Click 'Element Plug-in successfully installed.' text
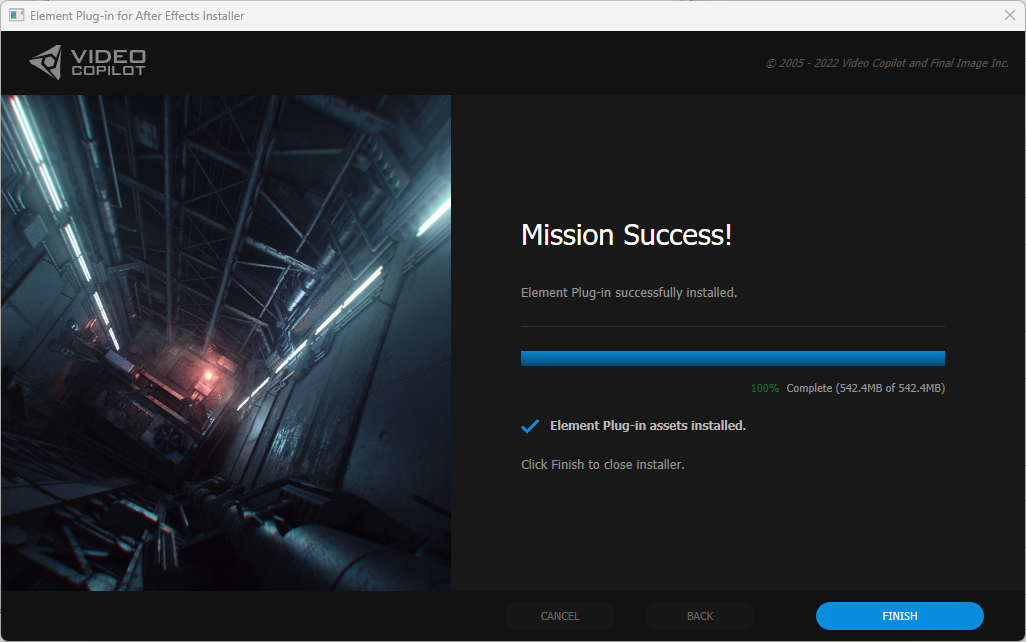 tap(629, 293)
